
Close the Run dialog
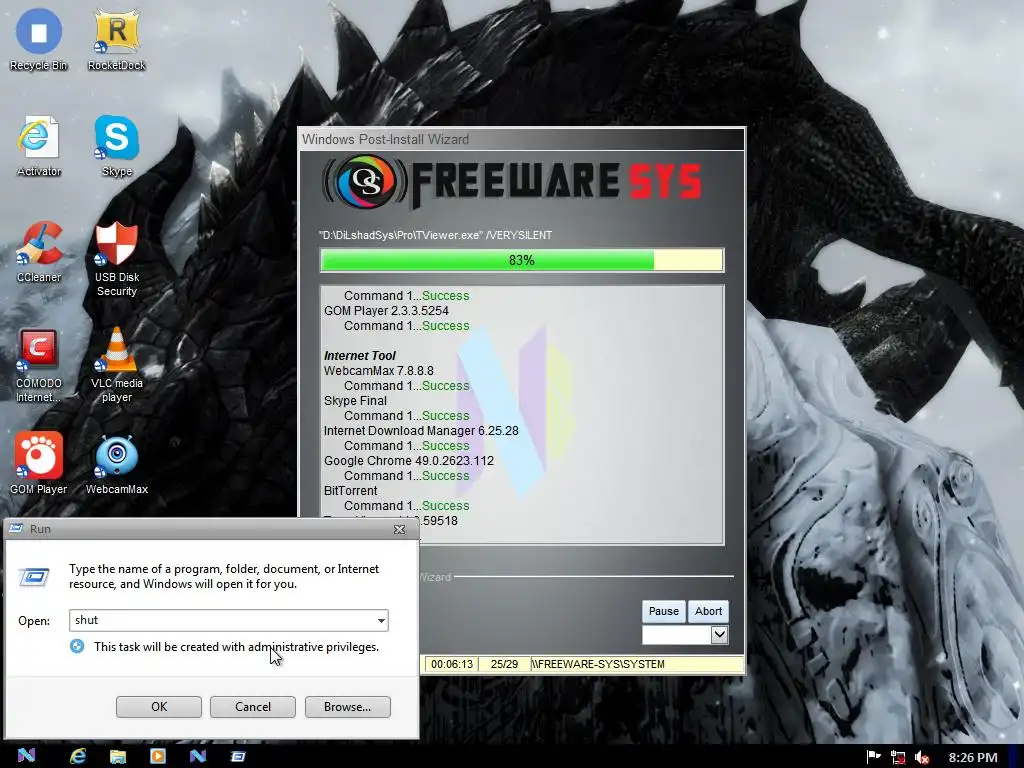point(399,529)
